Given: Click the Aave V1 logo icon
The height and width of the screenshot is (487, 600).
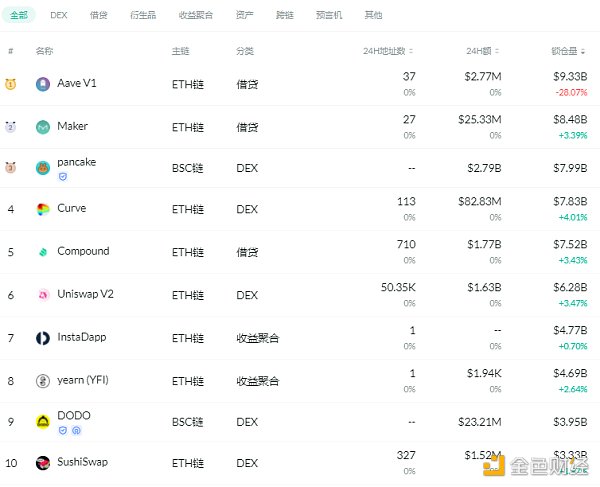Looking at the screenshot, I should [43, 84].
